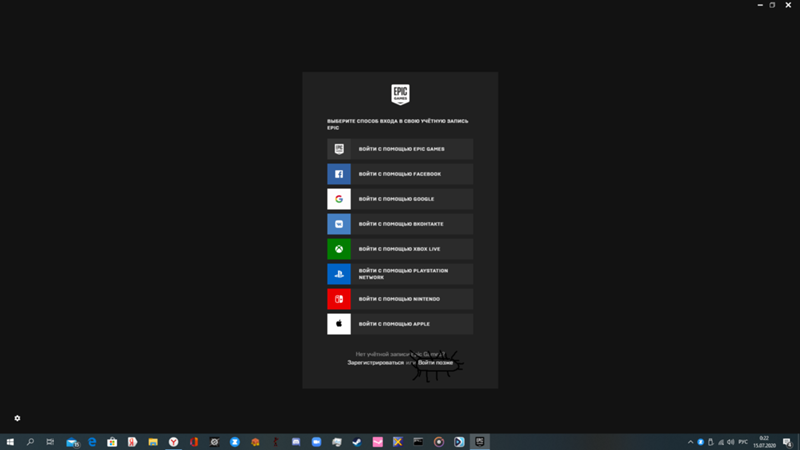Viewport: 800px width, 450px height.
Task: Open the Windows Start menu
Action: pyautogui.click(x=10, y=441)
